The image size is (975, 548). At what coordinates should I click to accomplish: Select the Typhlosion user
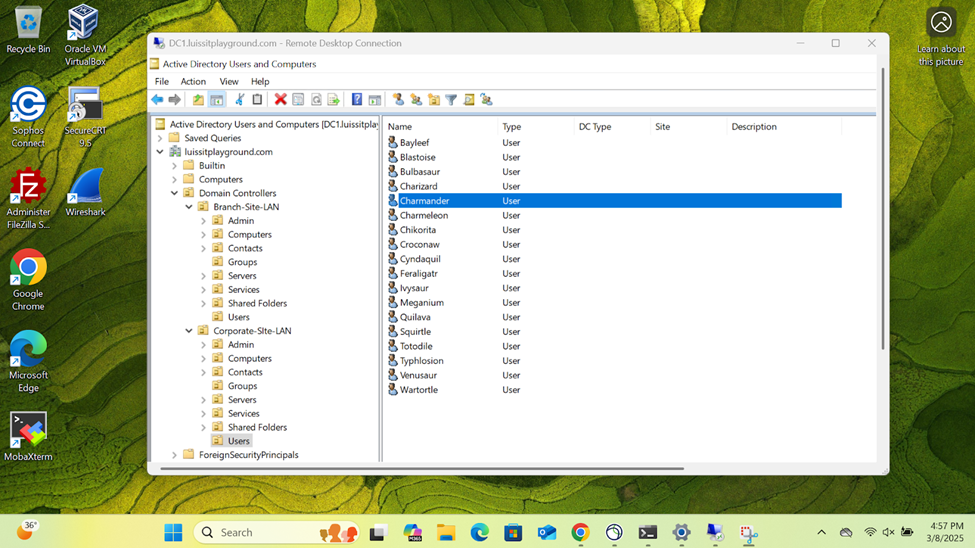coord(421,361)
